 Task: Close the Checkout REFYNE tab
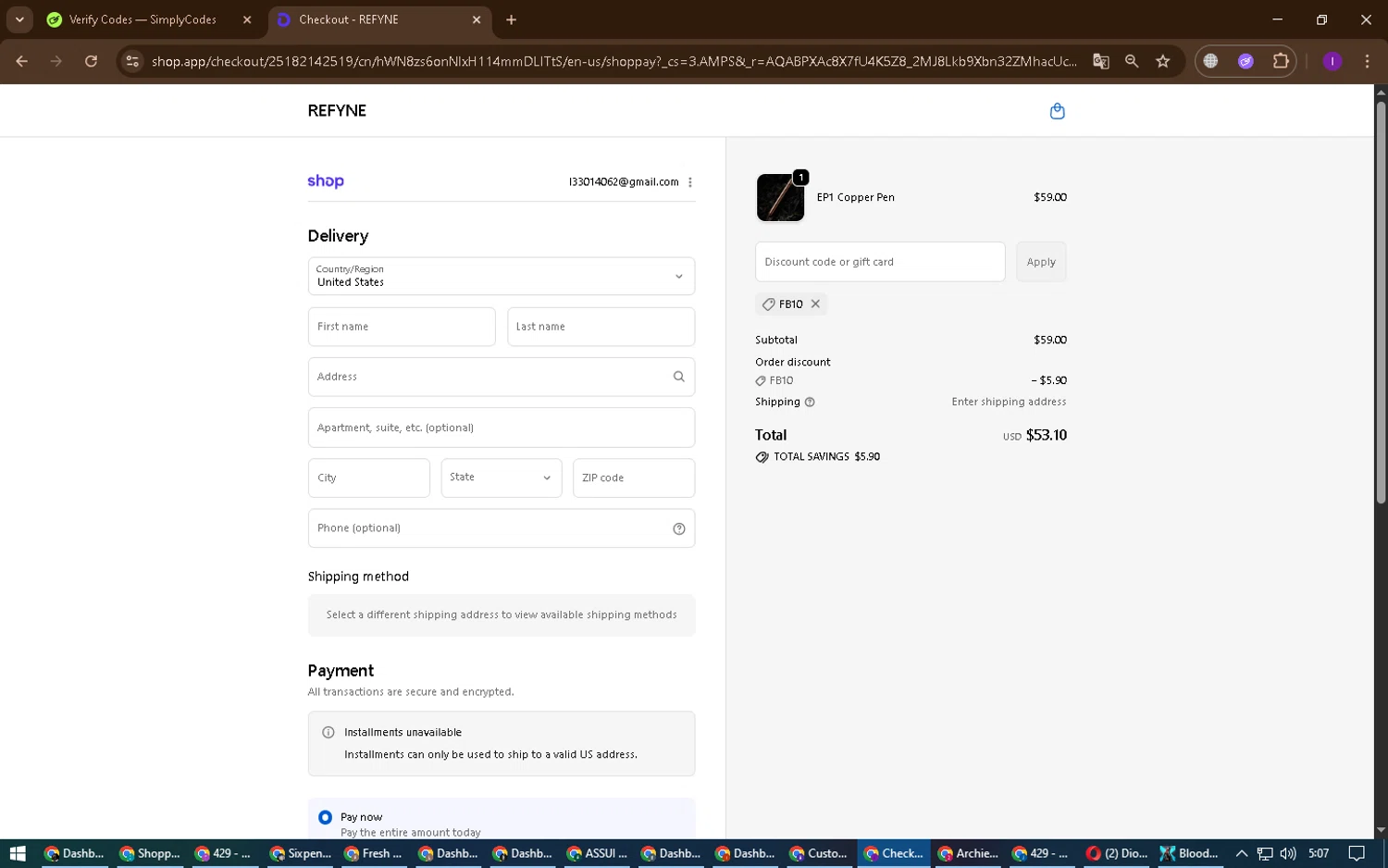coord(477,19)
